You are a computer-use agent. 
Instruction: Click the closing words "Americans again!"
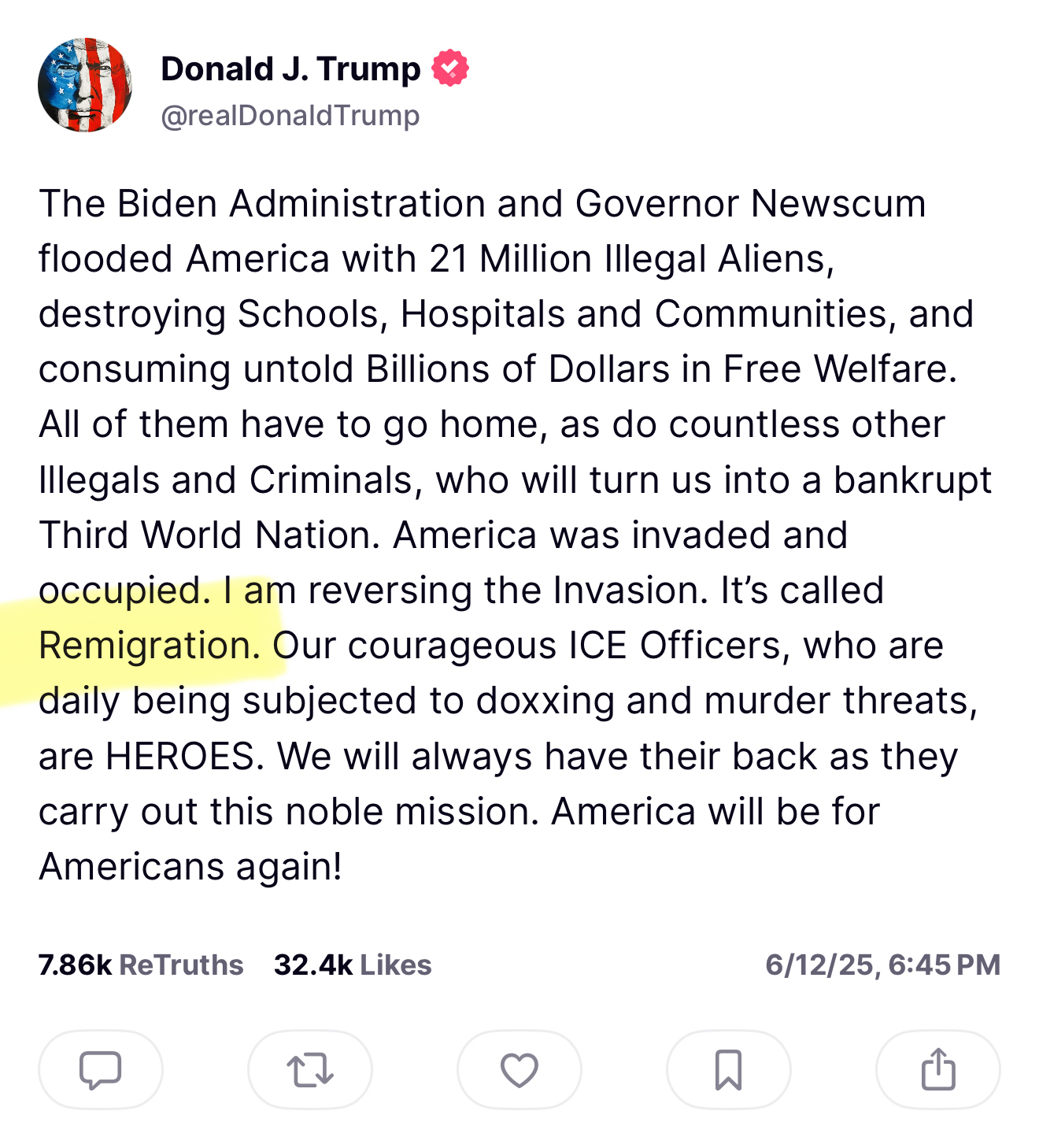190,867
